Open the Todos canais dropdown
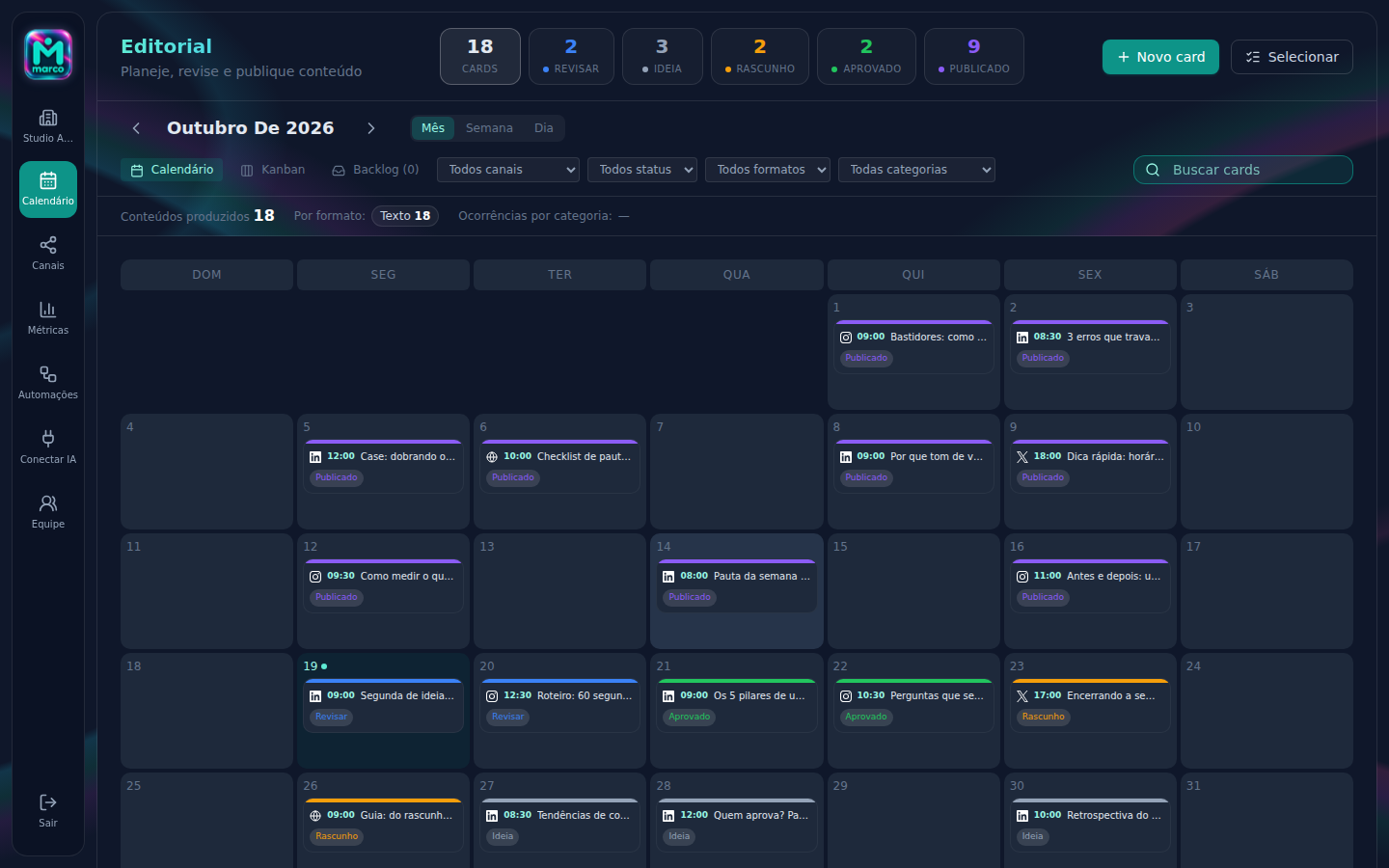Screen dimensions: 1389x868 (x=508, y=170)
